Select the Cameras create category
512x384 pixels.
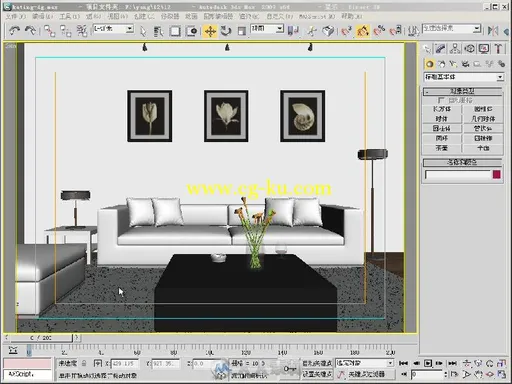[465, 64]
